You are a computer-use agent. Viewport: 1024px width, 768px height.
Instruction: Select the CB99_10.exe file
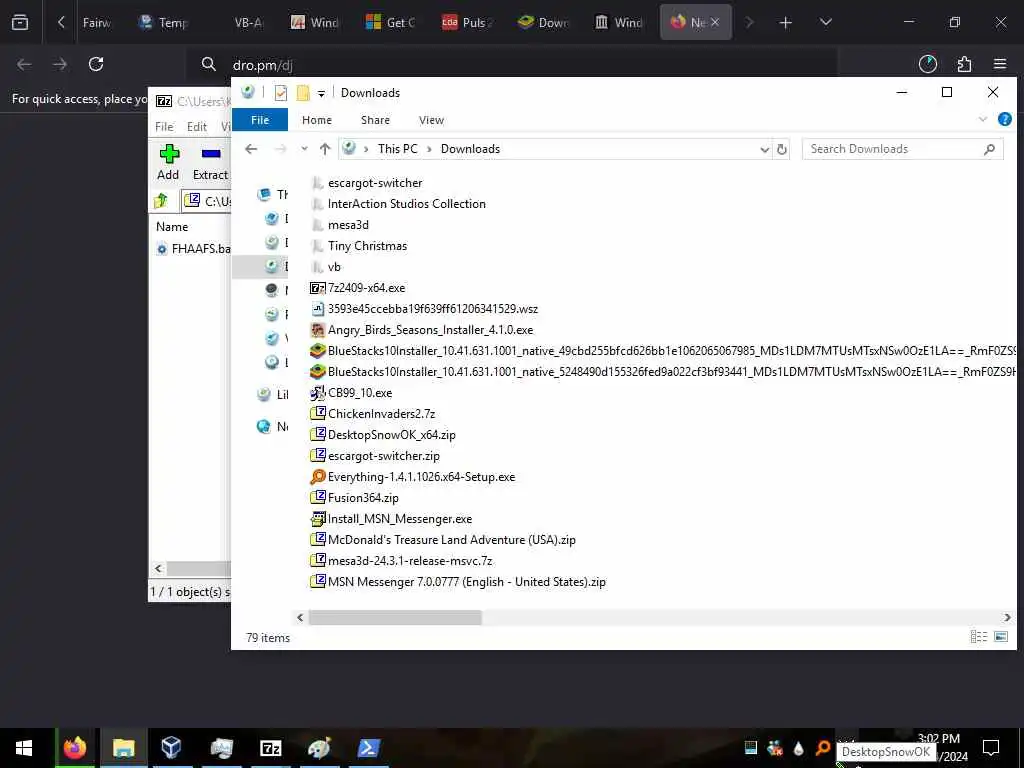click(x=351, y=393)
